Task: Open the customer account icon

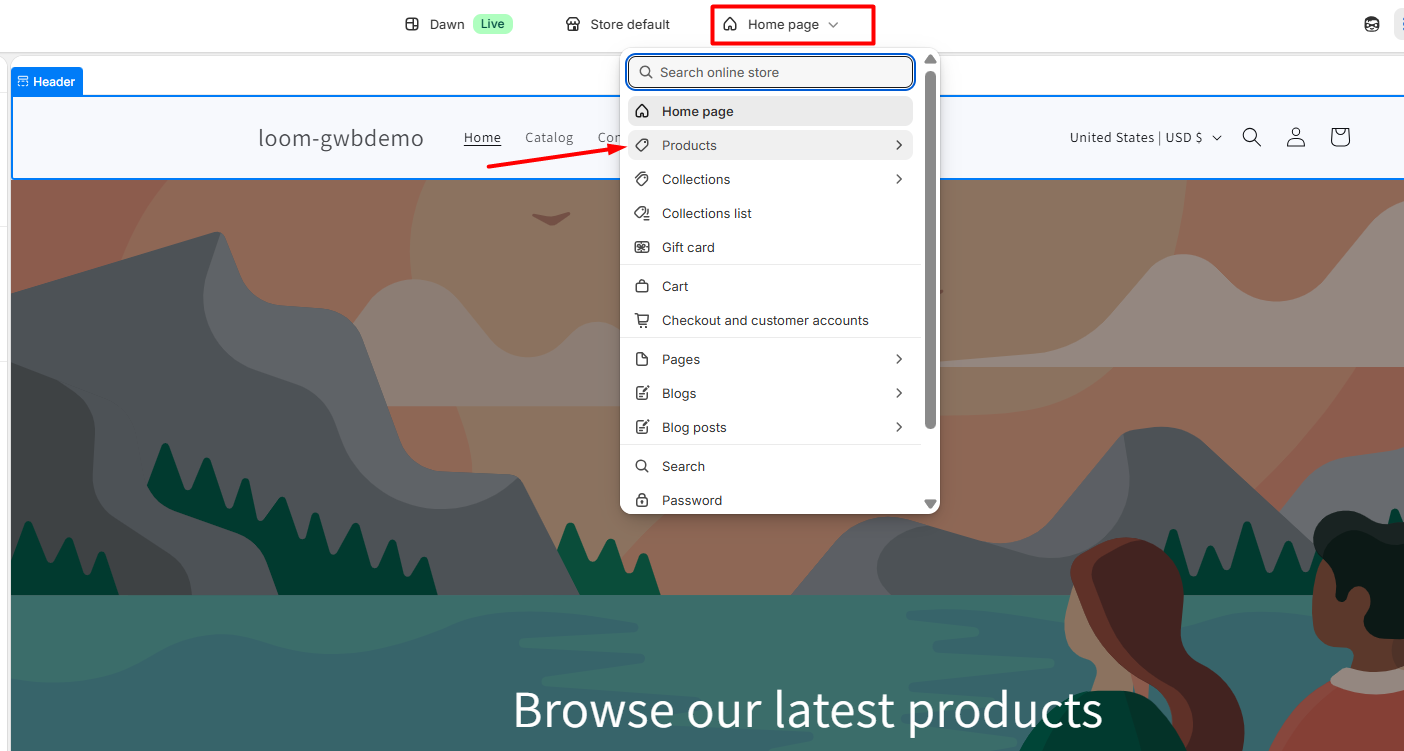Action: pos(1295,137)
